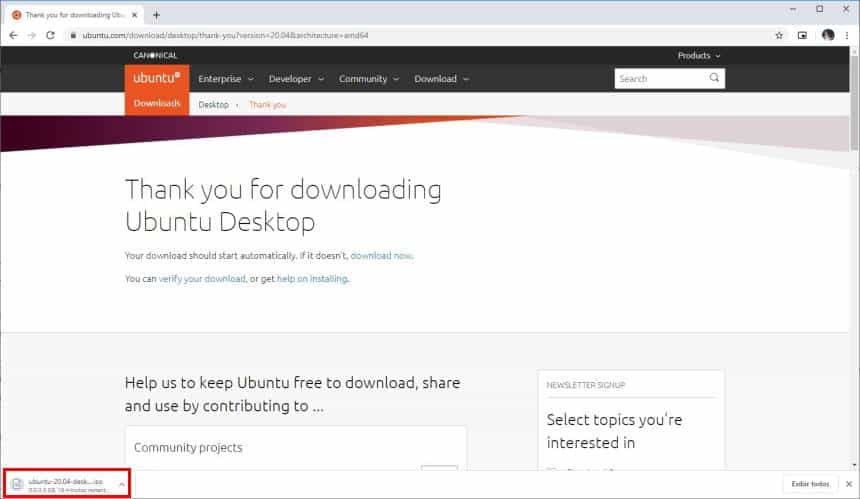
Task: Close the Thank you for downloading tab
Action: pyautogui.click(x=134, y=15)
